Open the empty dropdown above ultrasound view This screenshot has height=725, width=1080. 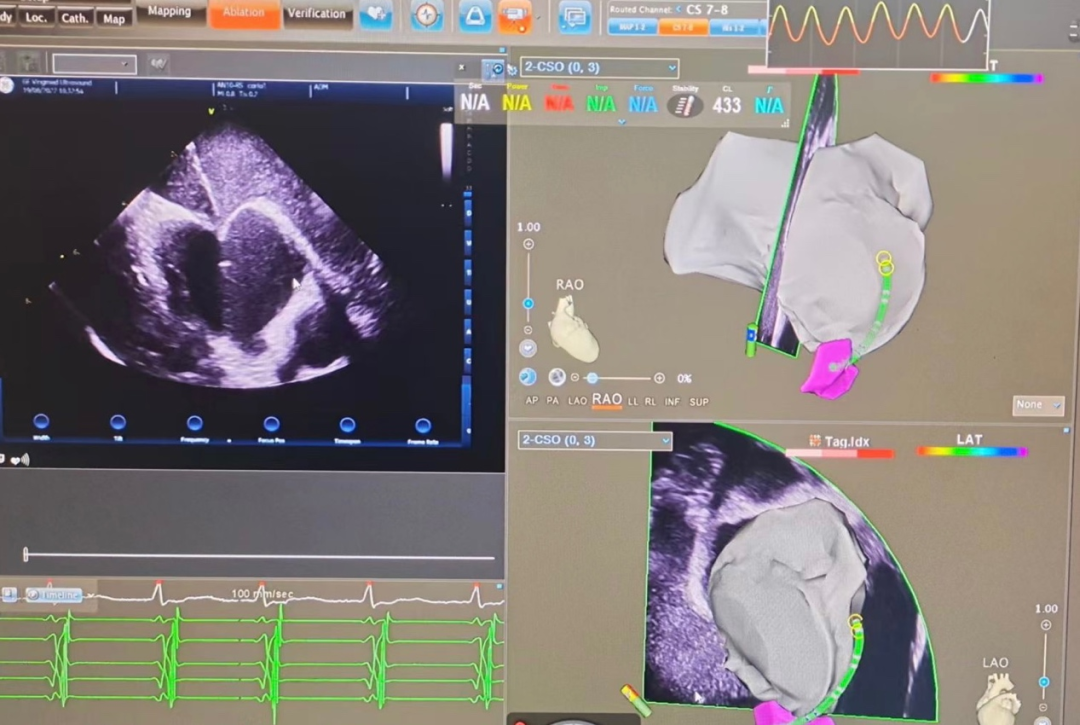tap(94, 64)
